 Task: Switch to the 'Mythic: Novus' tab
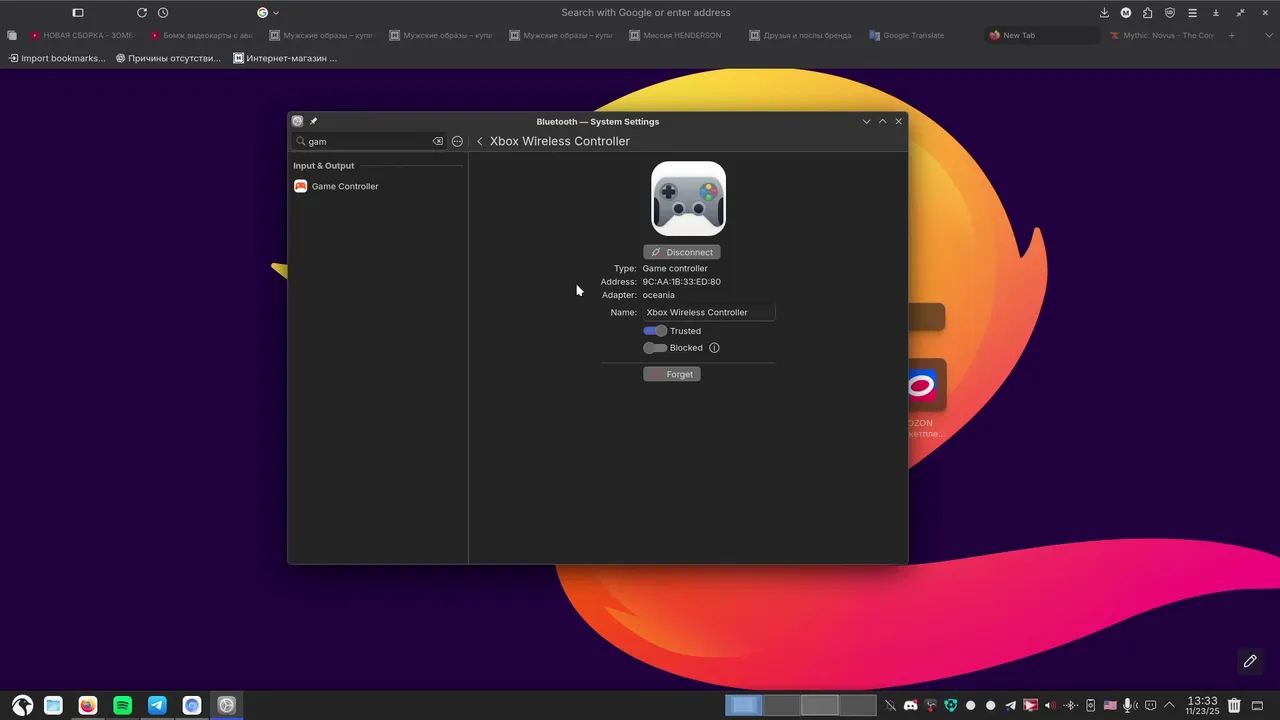click(x=1162, y=35)
